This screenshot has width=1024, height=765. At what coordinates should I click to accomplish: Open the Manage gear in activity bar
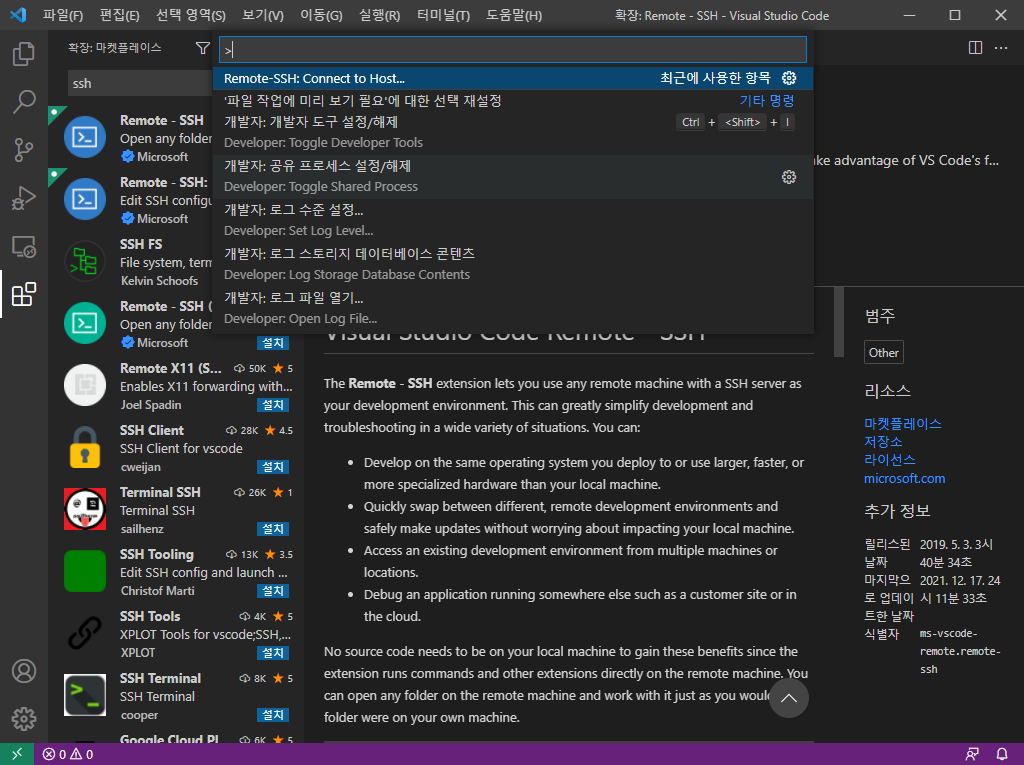[x=24, y=719]
